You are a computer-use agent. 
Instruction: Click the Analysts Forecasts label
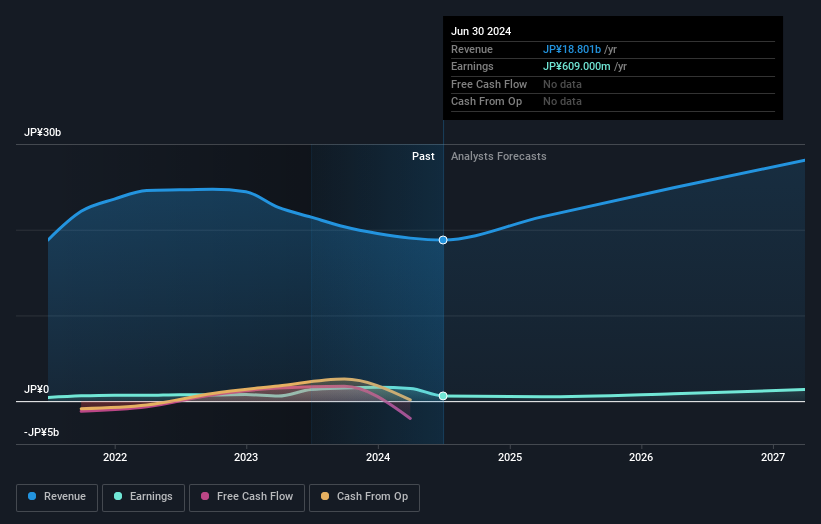point(498,156)
